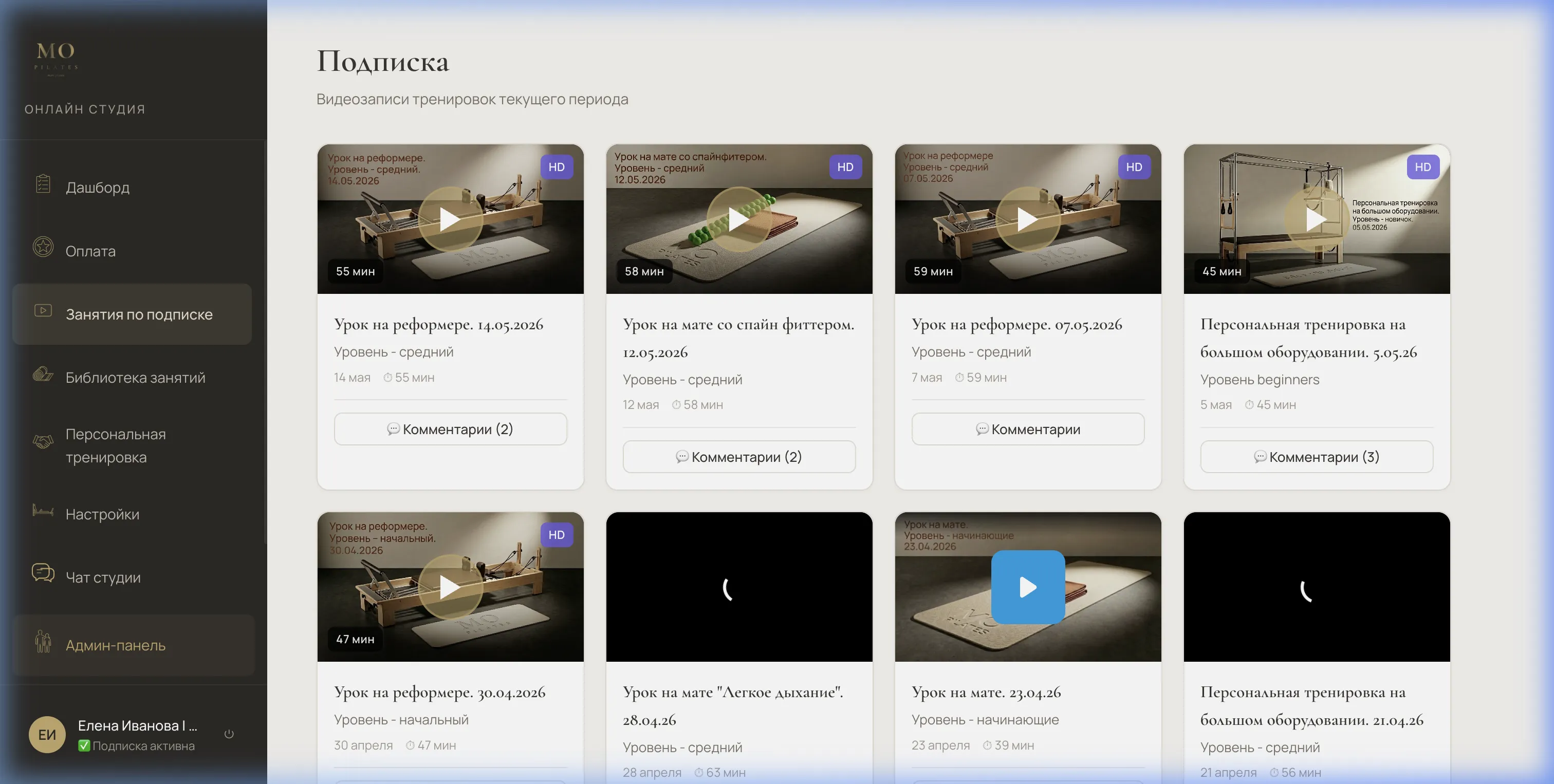Click the HD badge on 30.04.2026 reformer video

coord(556,534)
